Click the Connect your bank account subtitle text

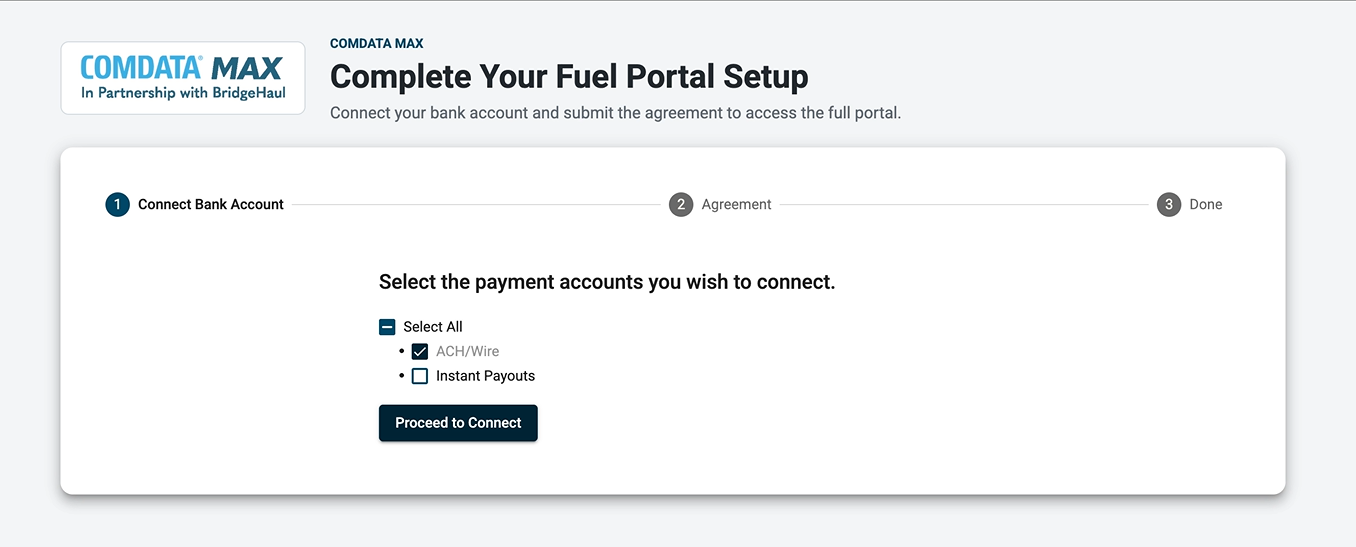(616, 113)
